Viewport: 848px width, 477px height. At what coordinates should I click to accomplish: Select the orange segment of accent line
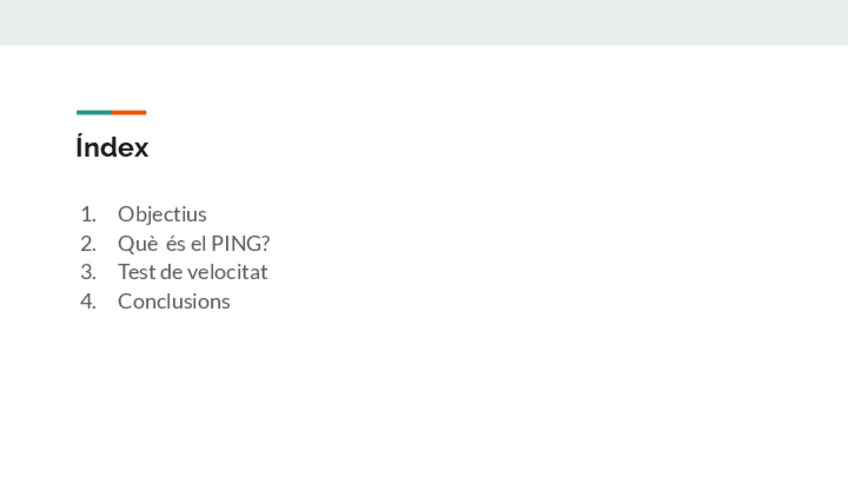[129, 112]
